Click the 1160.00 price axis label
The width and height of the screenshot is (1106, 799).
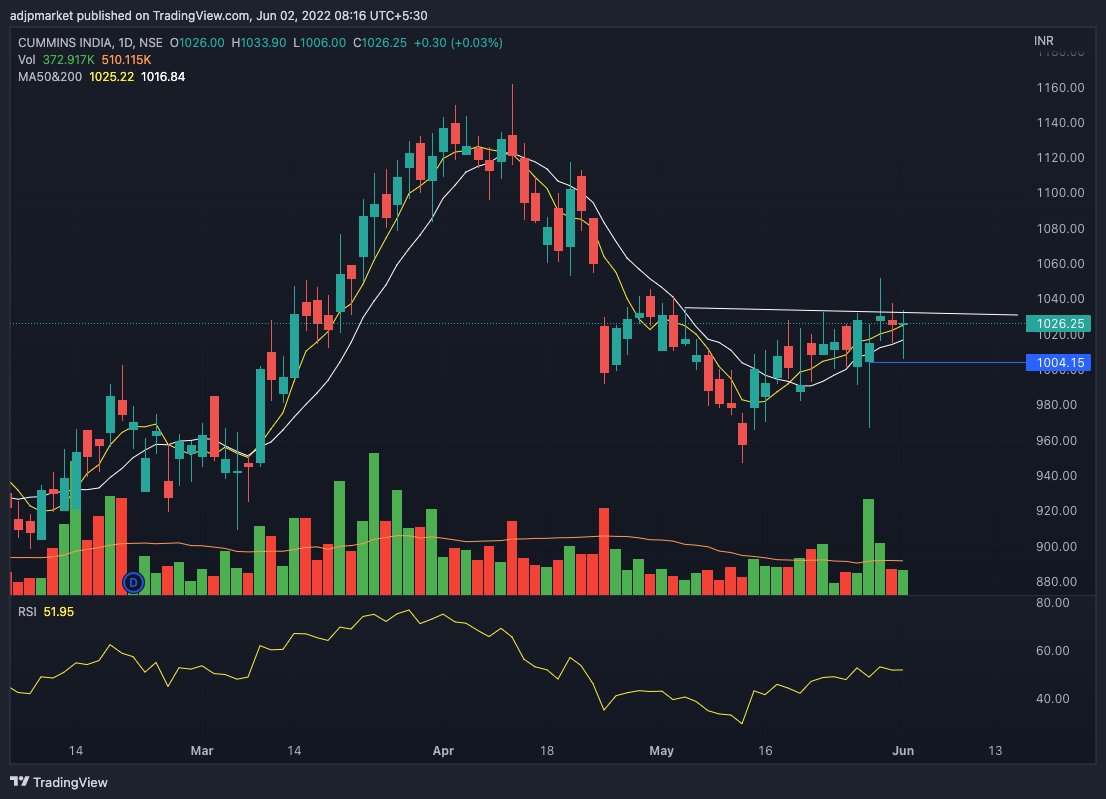(1060, 87)
